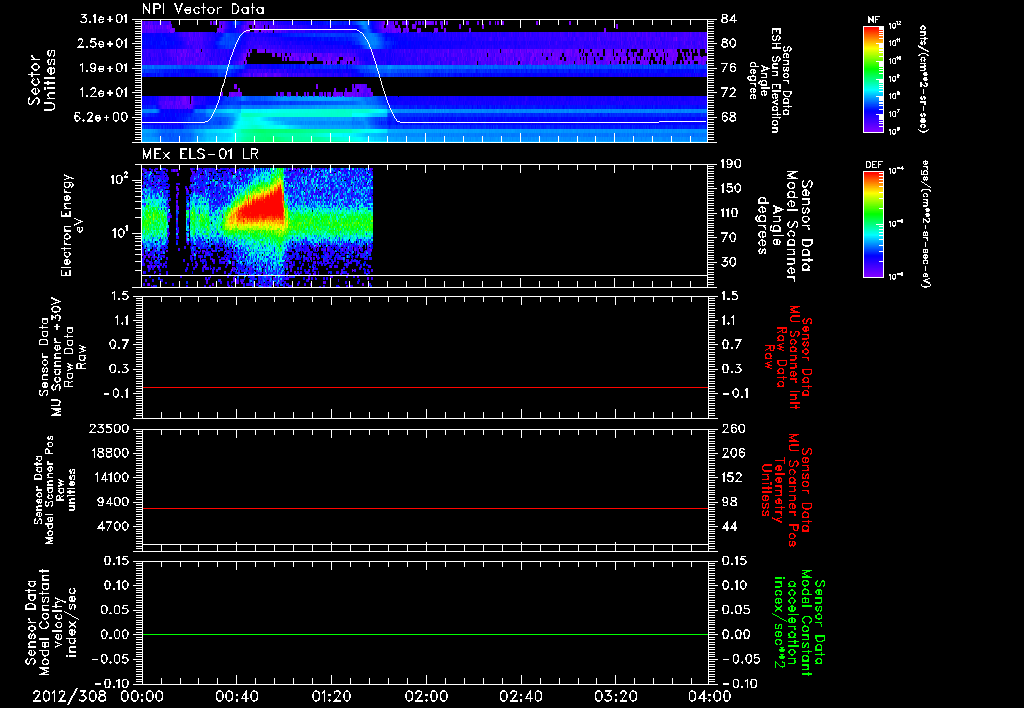The image size is (1024, 708).
Task: Click the 44 telemetry tick label
Action: click(729, 526)
